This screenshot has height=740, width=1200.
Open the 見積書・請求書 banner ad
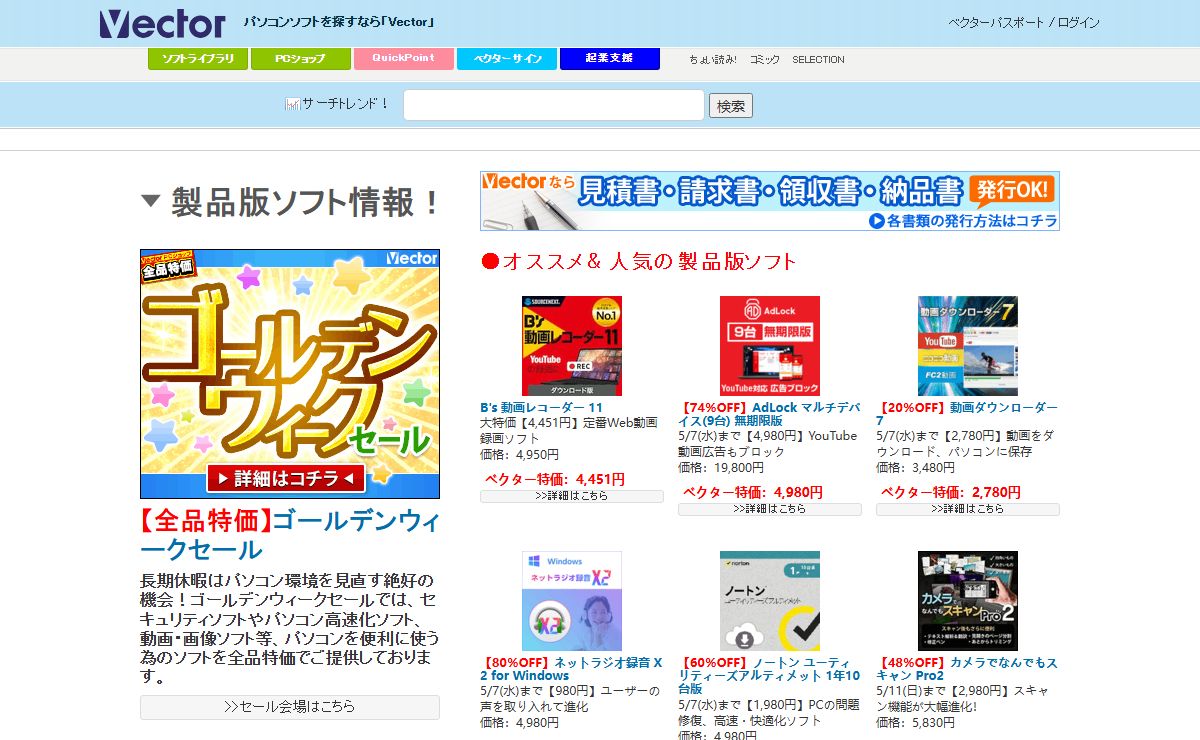point(770,201)
